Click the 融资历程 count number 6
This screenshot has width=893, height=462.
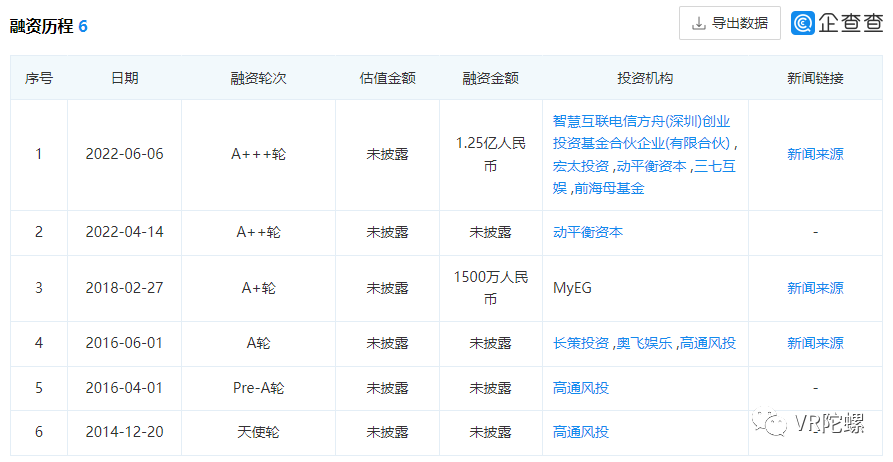coord(83,26)
